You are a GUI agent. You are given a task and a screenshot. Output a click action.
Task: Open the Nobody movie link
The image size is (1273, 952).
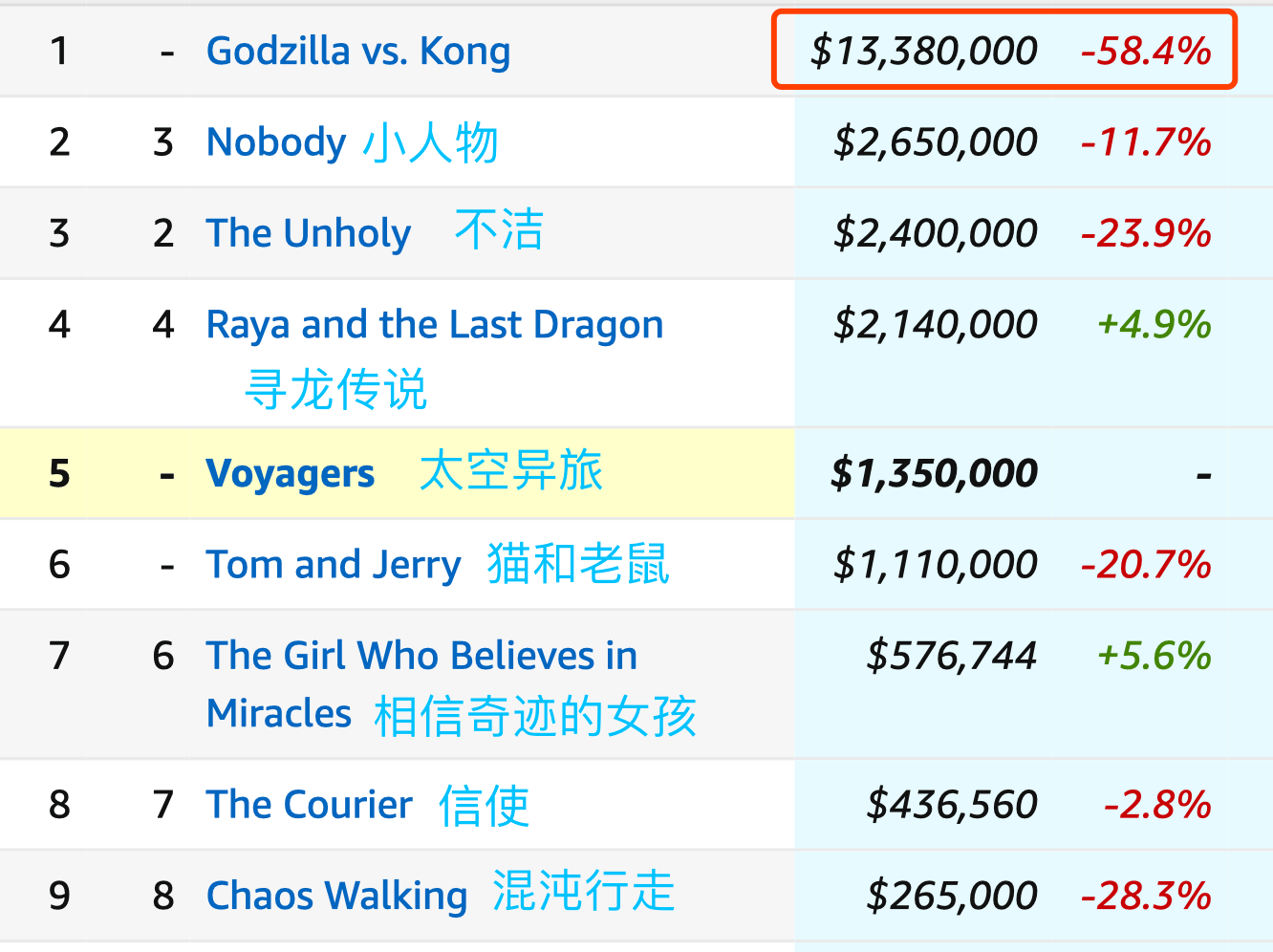(276, 142)
